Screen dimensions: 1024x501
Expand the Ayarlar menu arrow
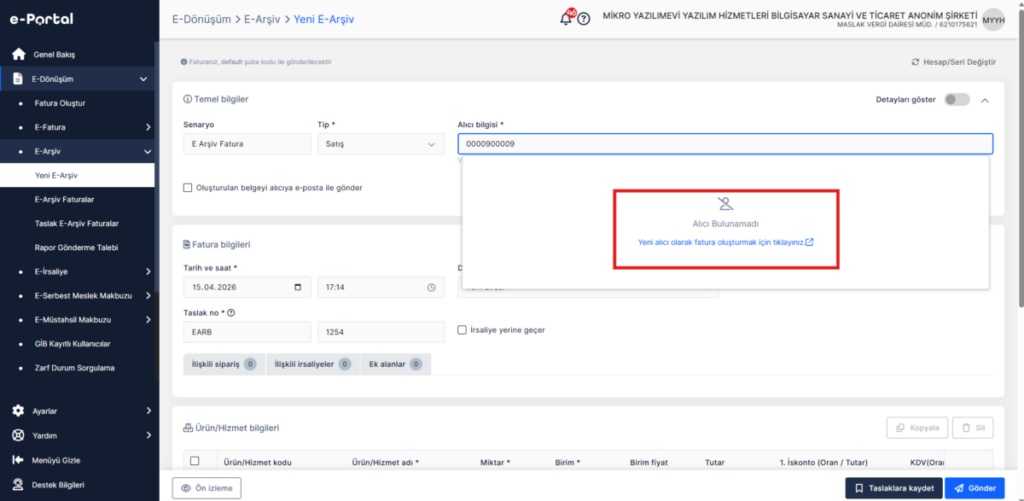pyautogui.click(x=148, y=411)
